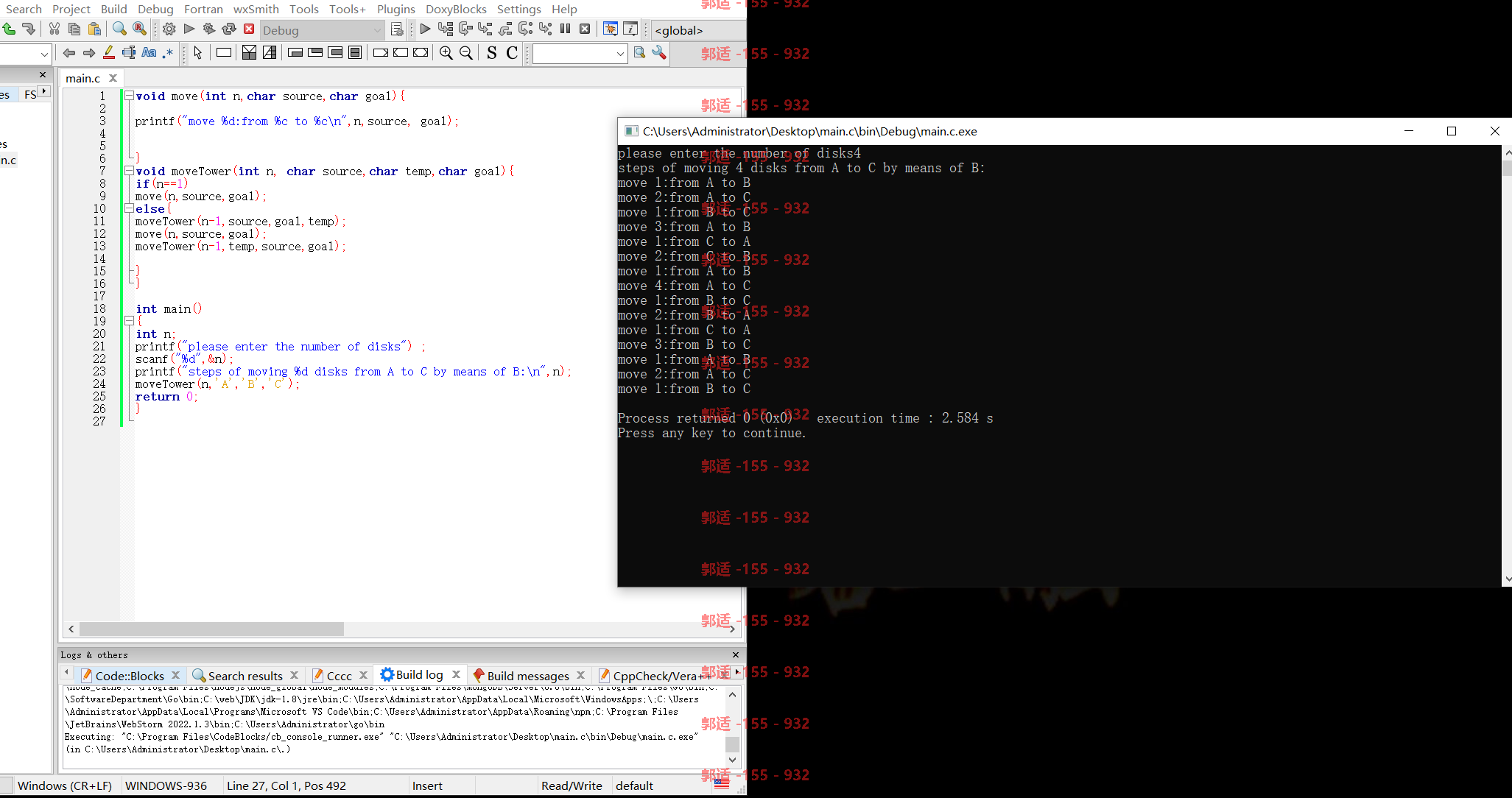This screenshot has width=1512, height=798.
Task: Switch to the Code::Blocks log tab
Action: [x=130, y=676]
